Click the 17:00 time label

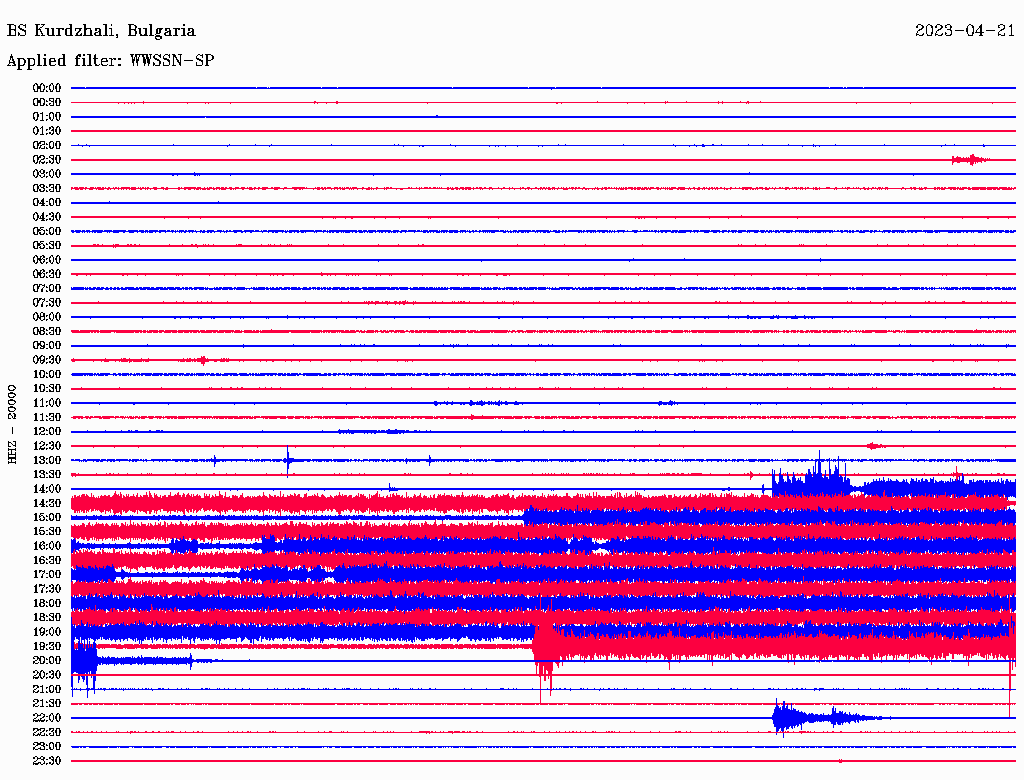[47, 575]
